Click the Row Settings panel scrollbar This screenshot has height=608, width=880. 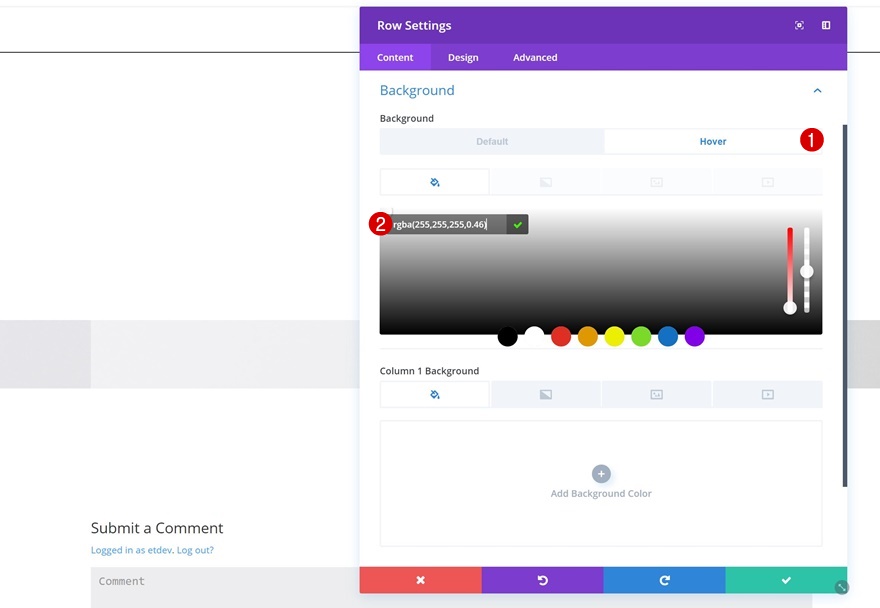(845, 306)
